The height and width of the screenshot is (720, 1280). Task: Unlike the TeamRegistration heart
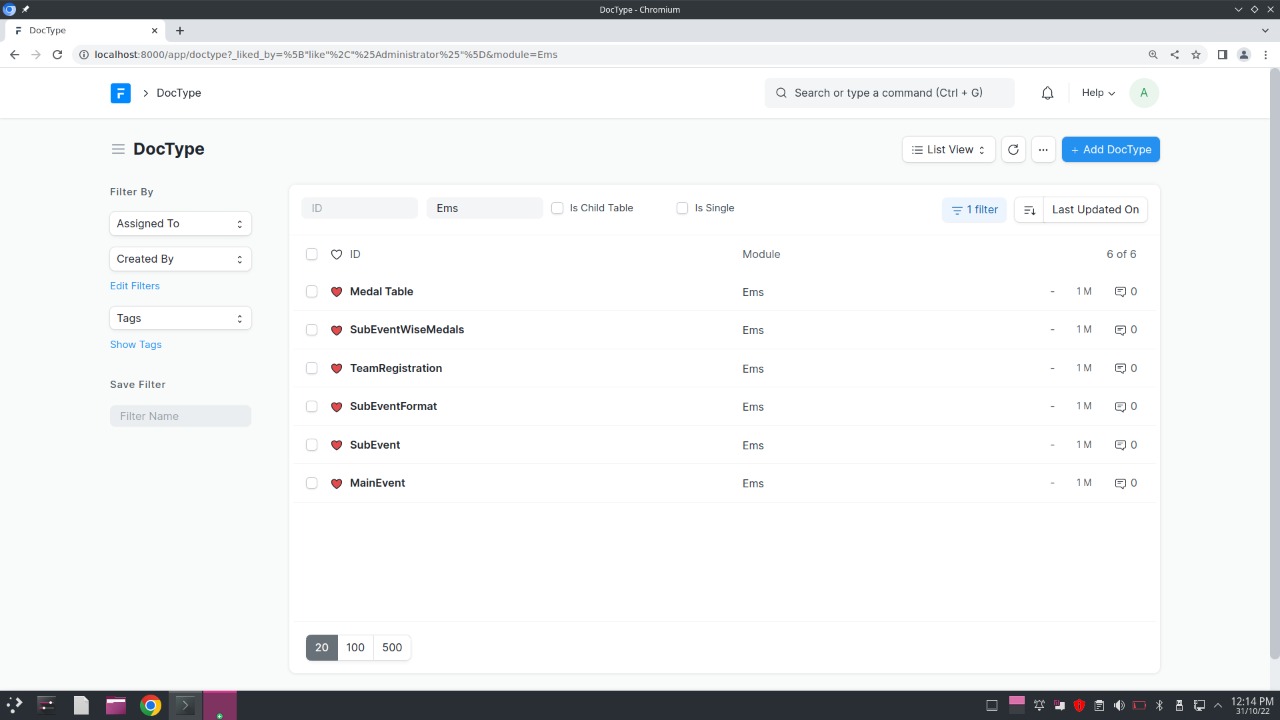tap(336, 369)
